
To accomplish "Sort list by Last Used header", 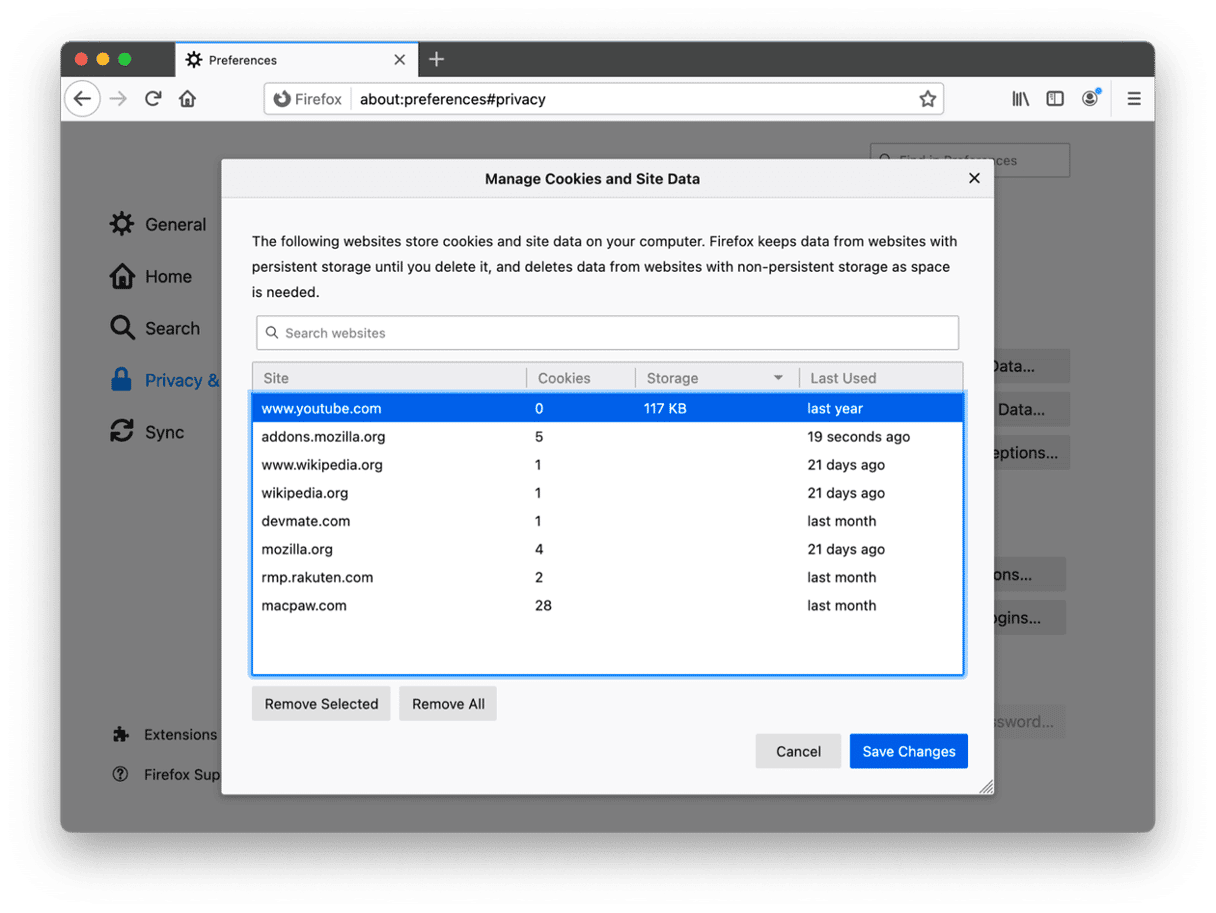I will [843, 378].
